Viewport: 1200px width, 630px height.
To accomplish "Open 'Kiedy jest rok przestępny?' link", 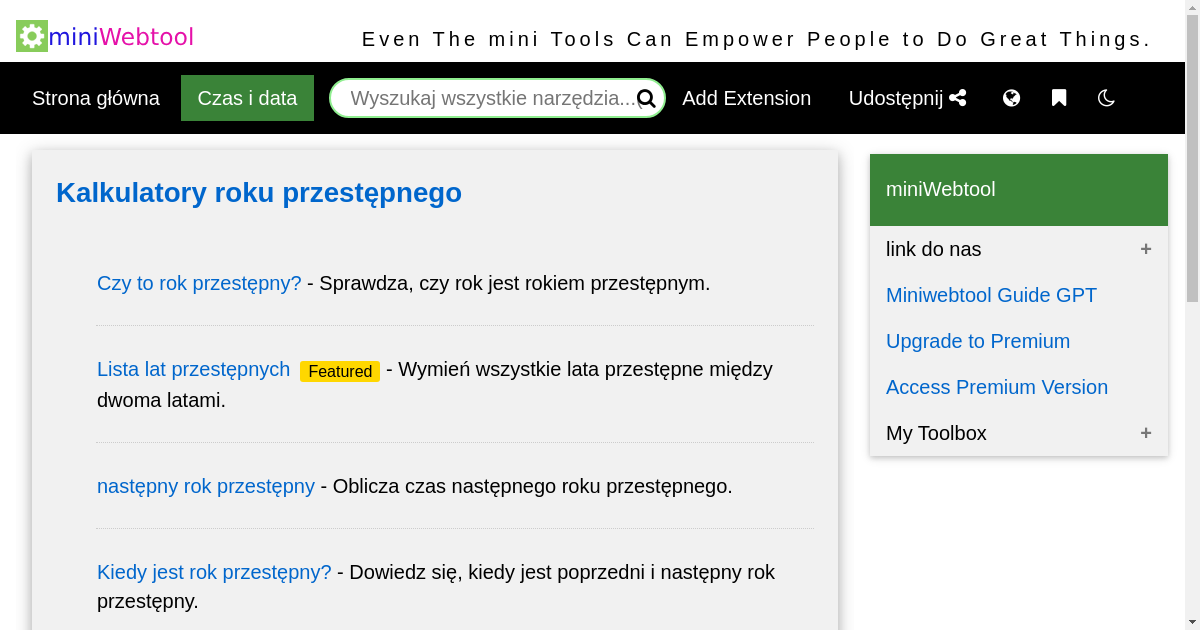I will [x=214, y=572].
